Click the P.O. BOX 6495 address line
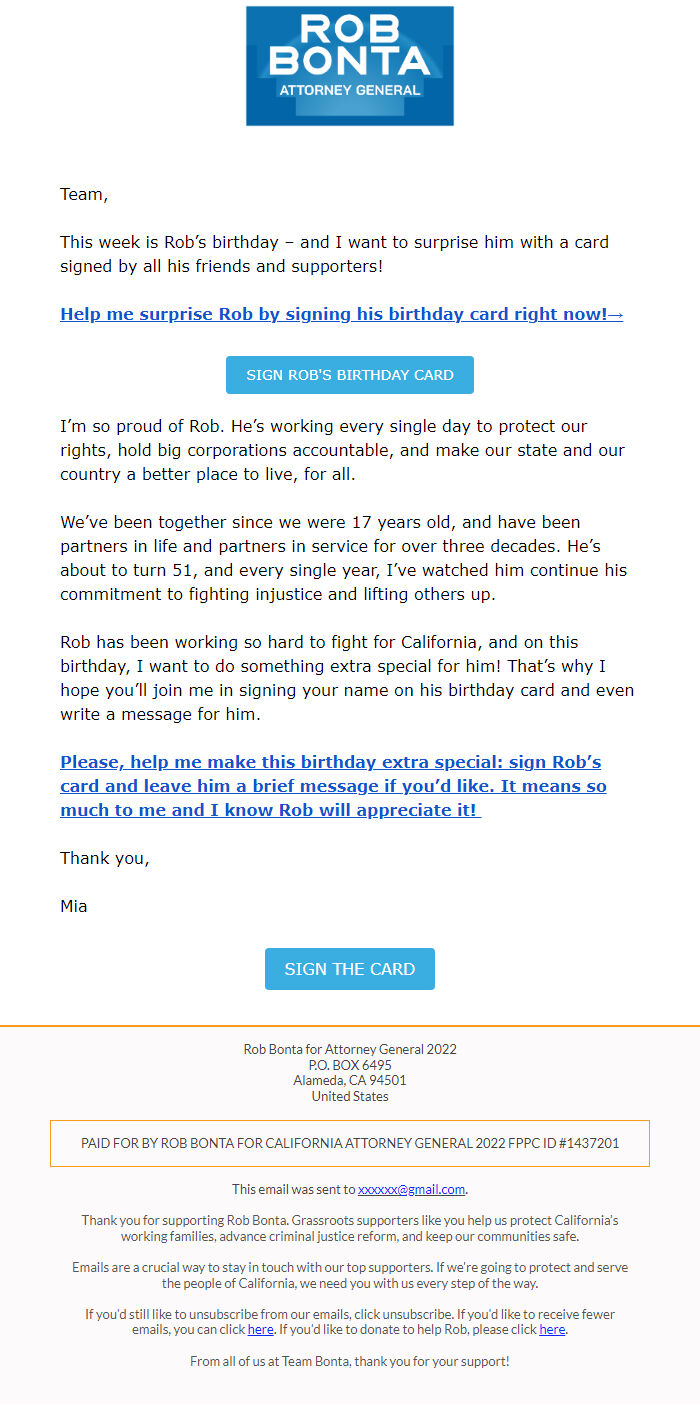This screenshot has height=1405, width=700. pos(349,1064)
